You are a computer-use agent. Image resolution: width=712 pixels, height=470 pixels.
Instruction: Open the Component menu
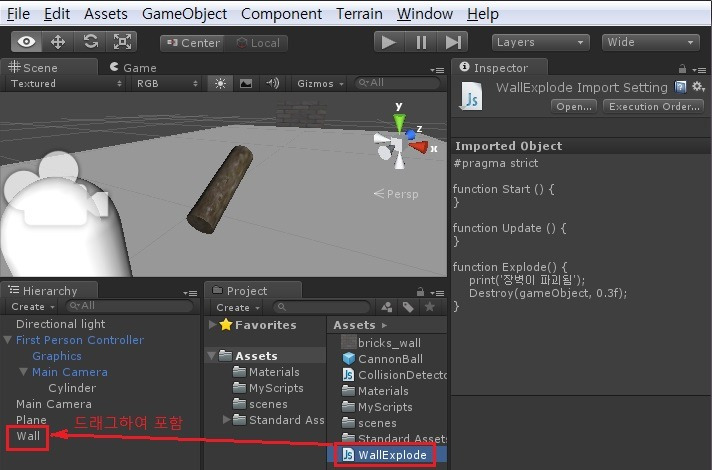click(x=282, y=14)
